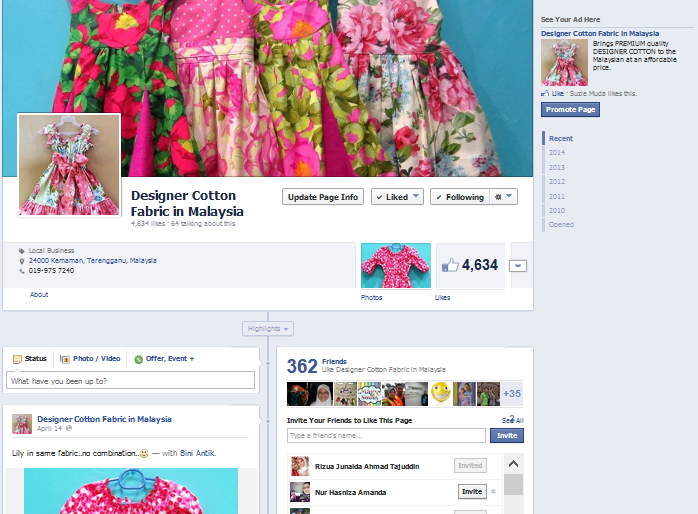Click the Promote Page button
Screen dimensions: 698x514
tap(570, 109)
